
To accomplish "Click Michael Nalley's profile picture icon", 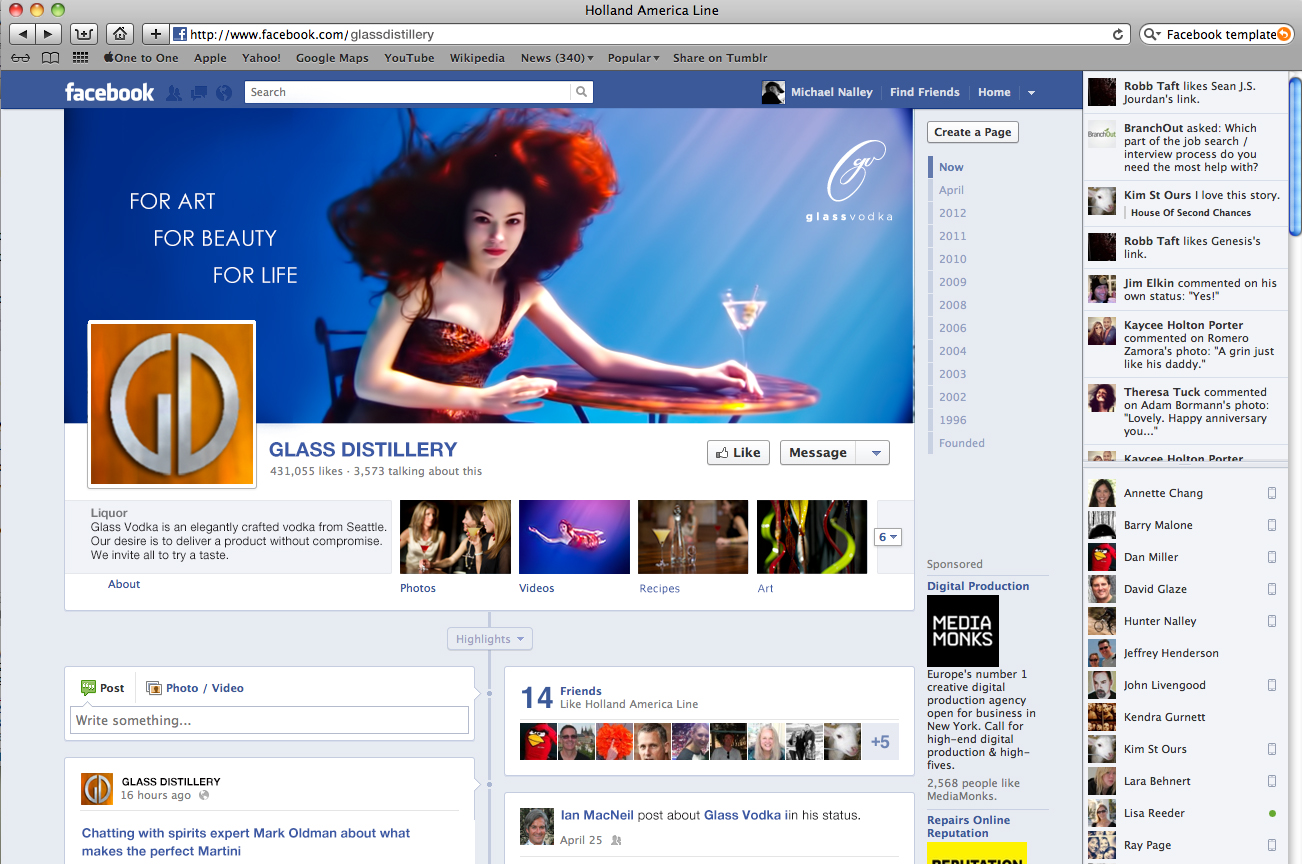I will coord(773,92).
